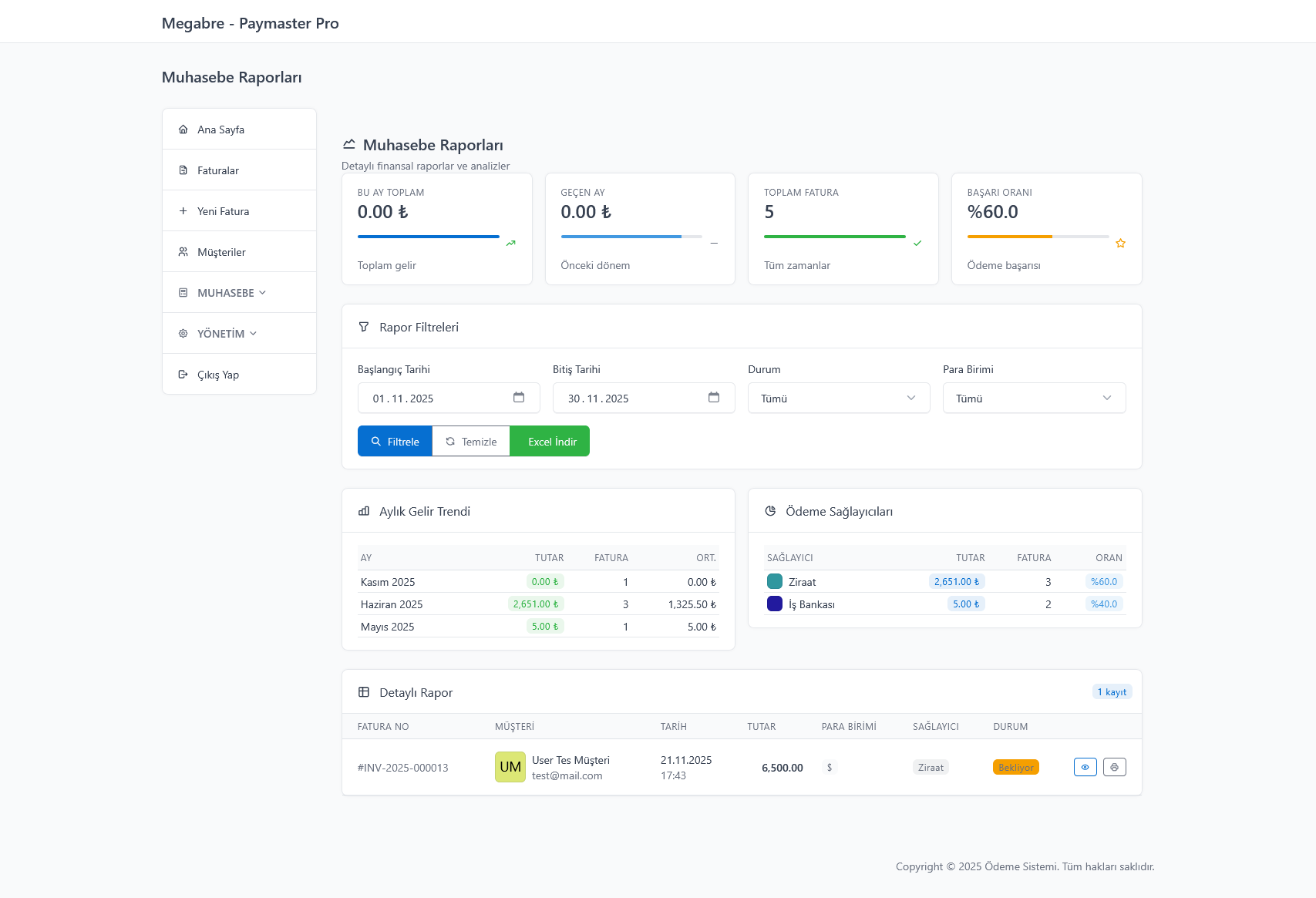Screen dimensions: 1316x898
Task: Click the print icon for invoice INV-2025-000013
Action: pos(1114,767)
